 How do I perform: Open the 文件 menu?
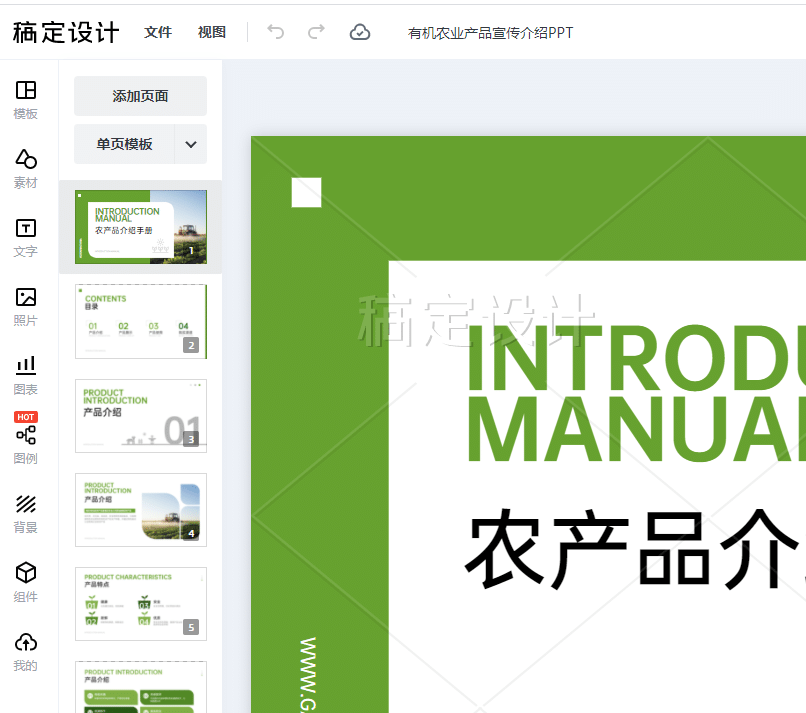click(158, 32)
